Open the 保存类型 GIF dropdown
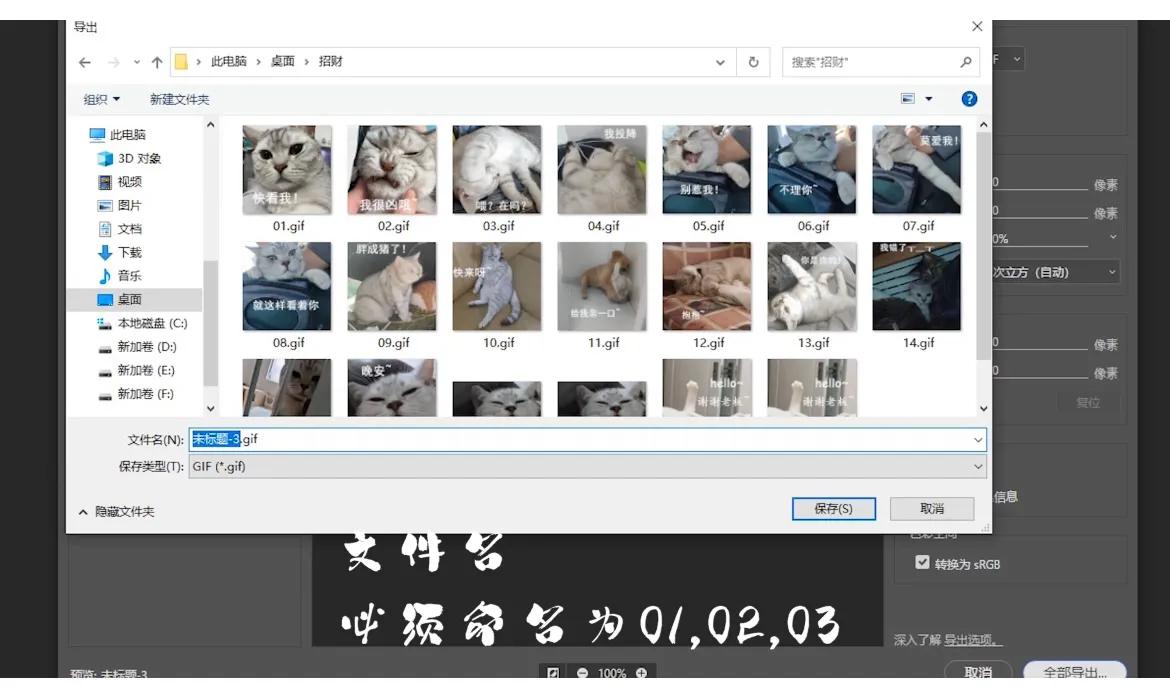The image size is (1170, 690). (x=977, y=465)
